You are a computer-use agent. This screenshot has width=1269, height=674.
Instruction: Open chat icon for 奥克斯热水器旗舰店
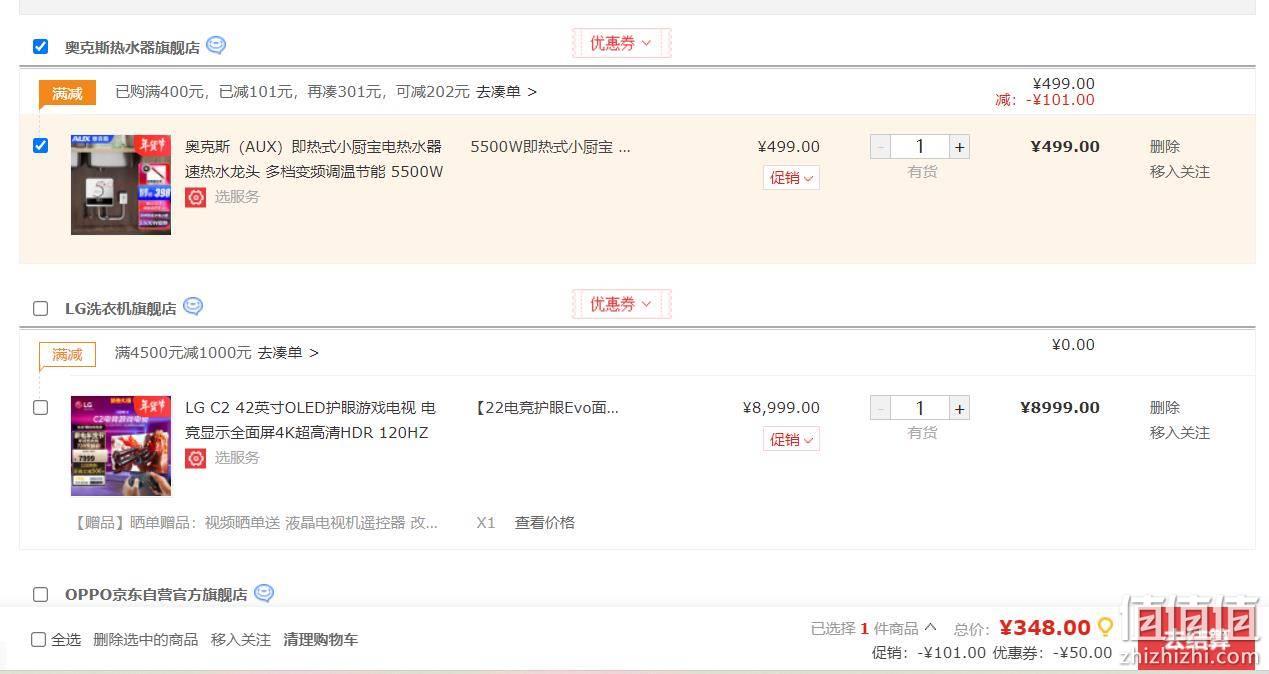(x=216, y=46)
